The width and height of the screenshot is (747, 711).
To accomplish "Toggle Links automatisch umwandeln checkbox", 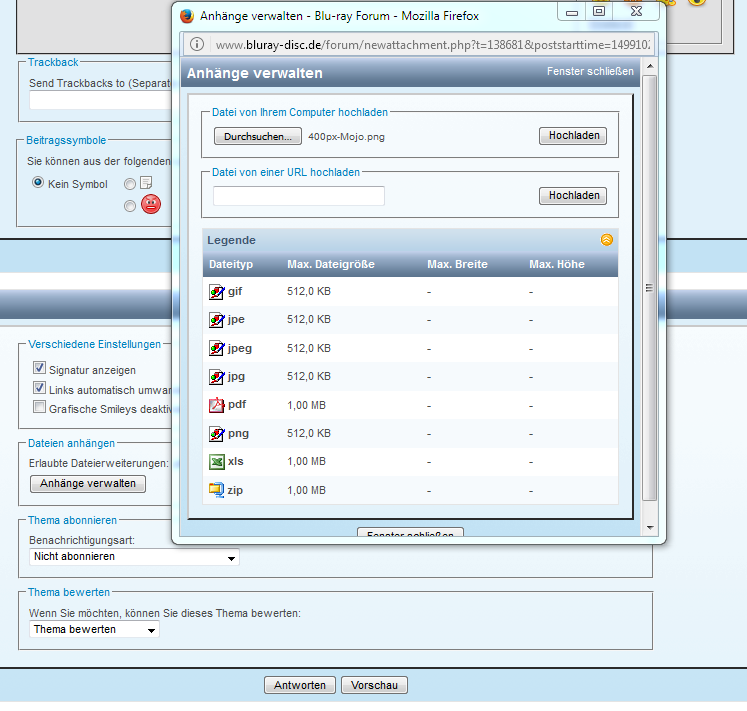I will click(x=40, y=388).
